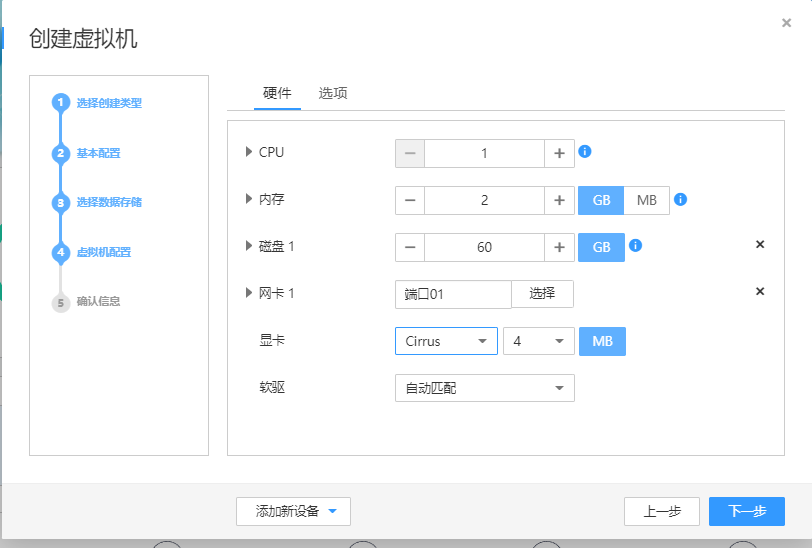Decrease memory value with minus button
This screenshot has height=548, width=812.
click(410, 200)
